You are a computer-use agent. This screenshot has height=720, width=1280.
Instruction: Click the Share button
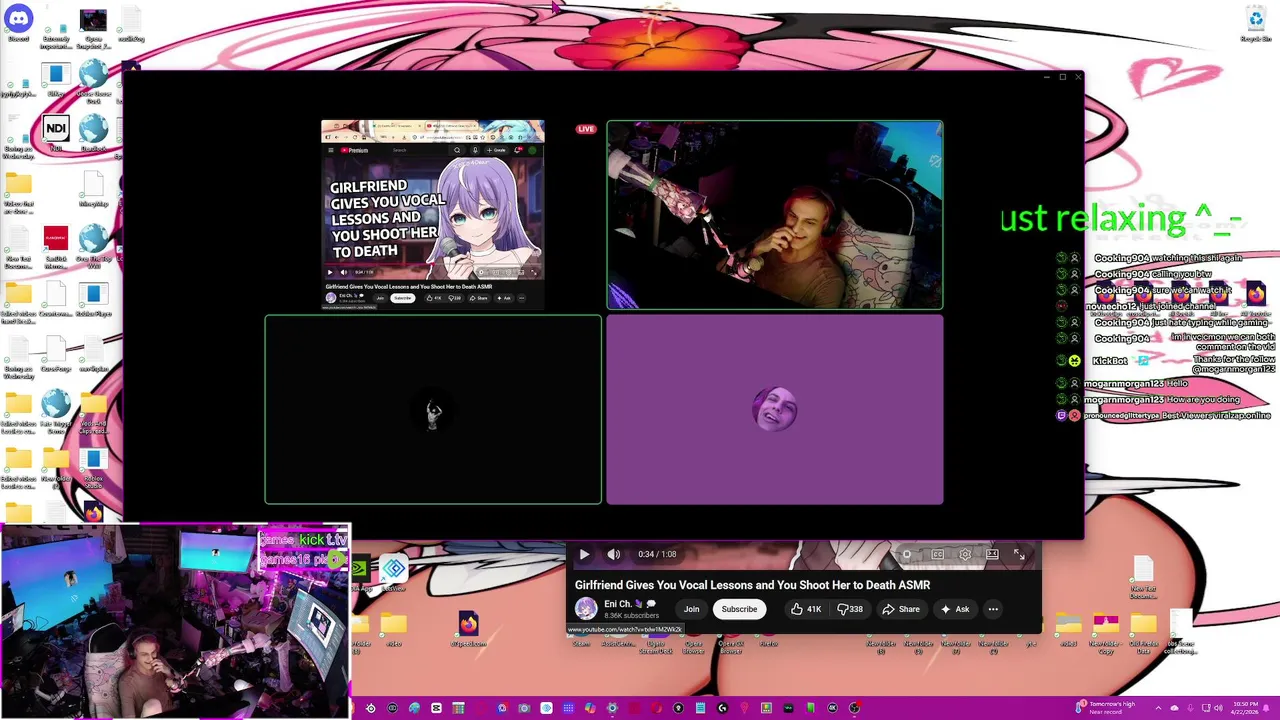901,609
